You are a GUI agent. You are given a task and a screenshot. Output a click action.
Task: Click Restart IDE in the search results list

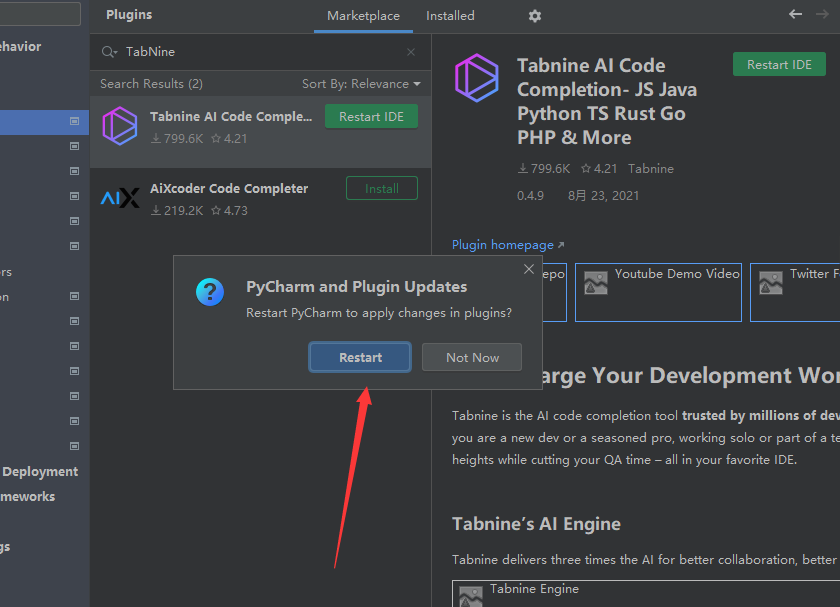click(x=371, y=116)
